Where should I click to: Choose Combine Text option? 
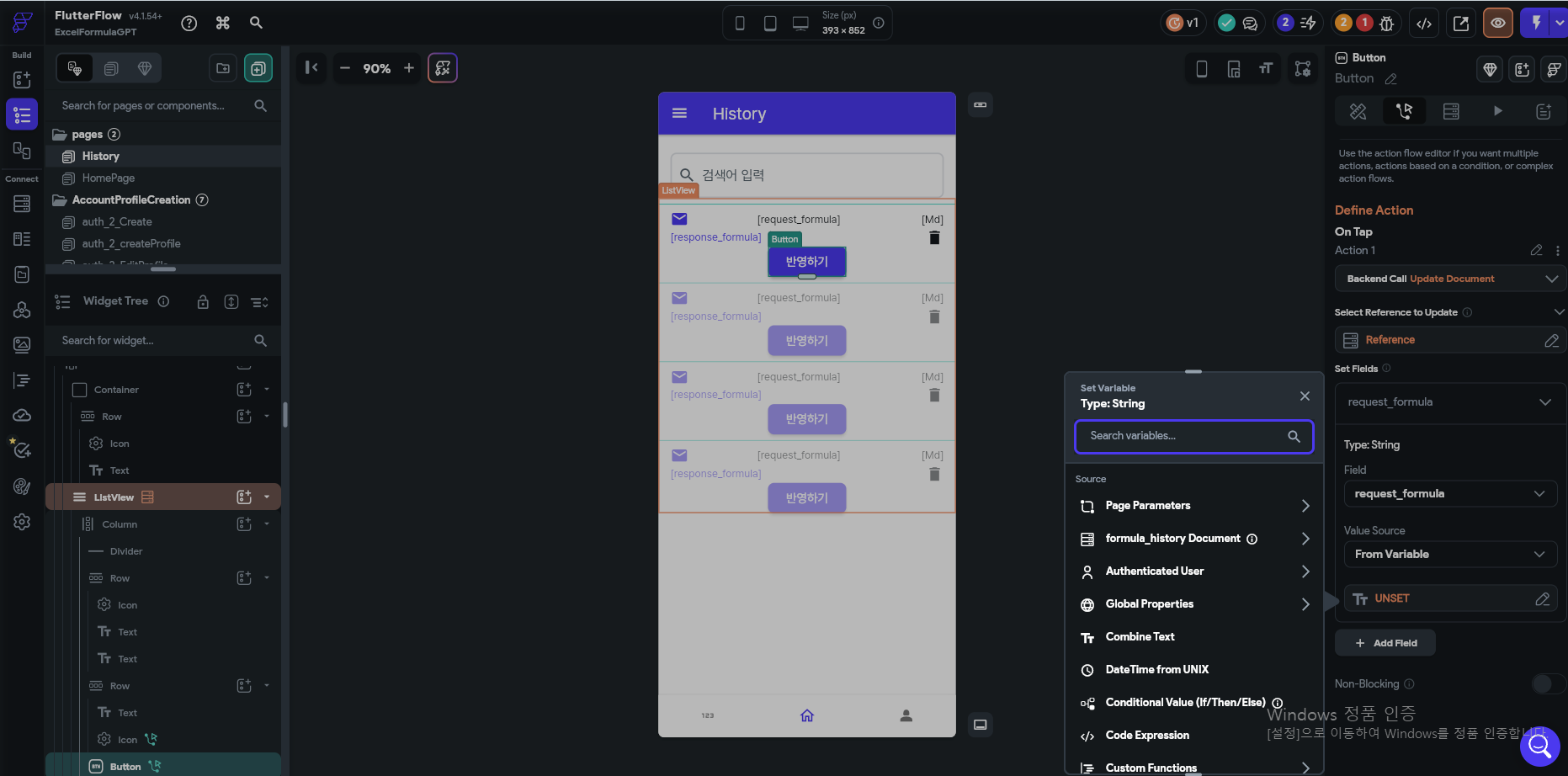click(x=1194, y=637)
